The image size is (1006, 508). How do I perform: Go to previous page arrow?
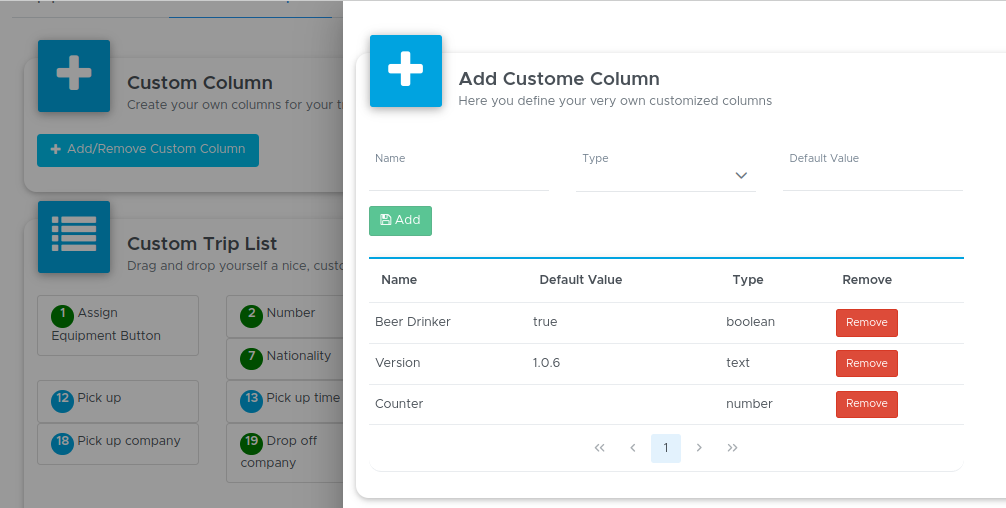point(633,448)
